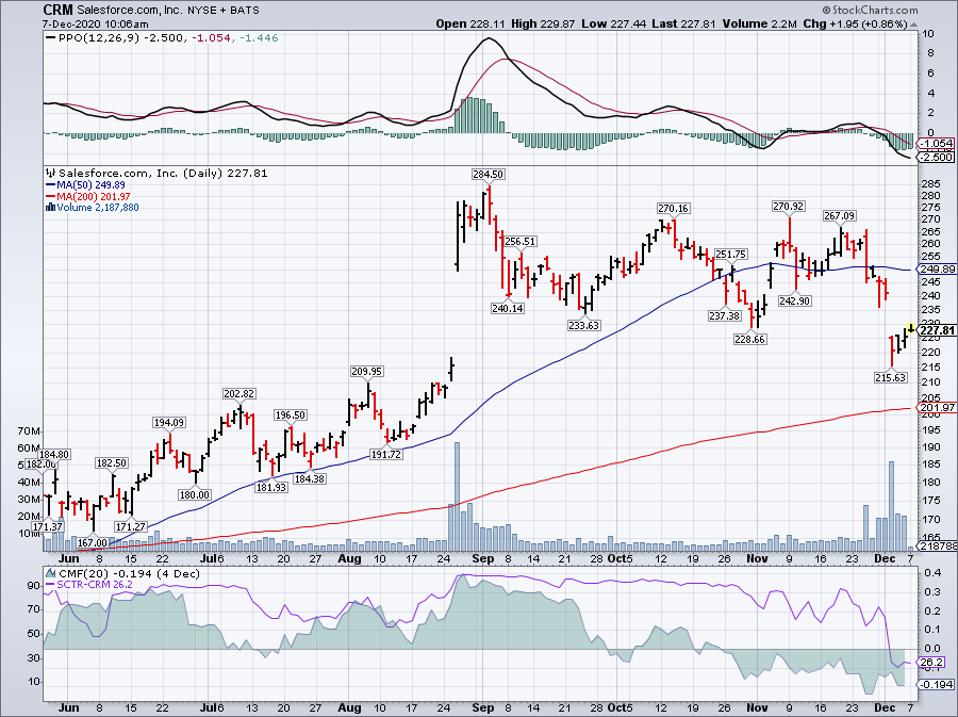This screenshot has width=958, height=717.
Task: Click the 209.95 price label
Action: tap(367, 371)
